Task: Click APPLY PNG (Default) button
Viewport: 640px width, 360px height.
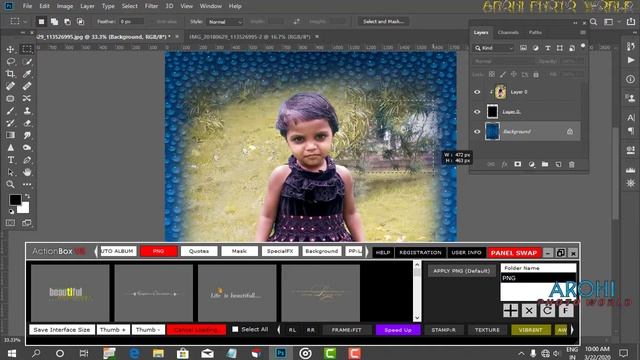Action: click(462, 271)
